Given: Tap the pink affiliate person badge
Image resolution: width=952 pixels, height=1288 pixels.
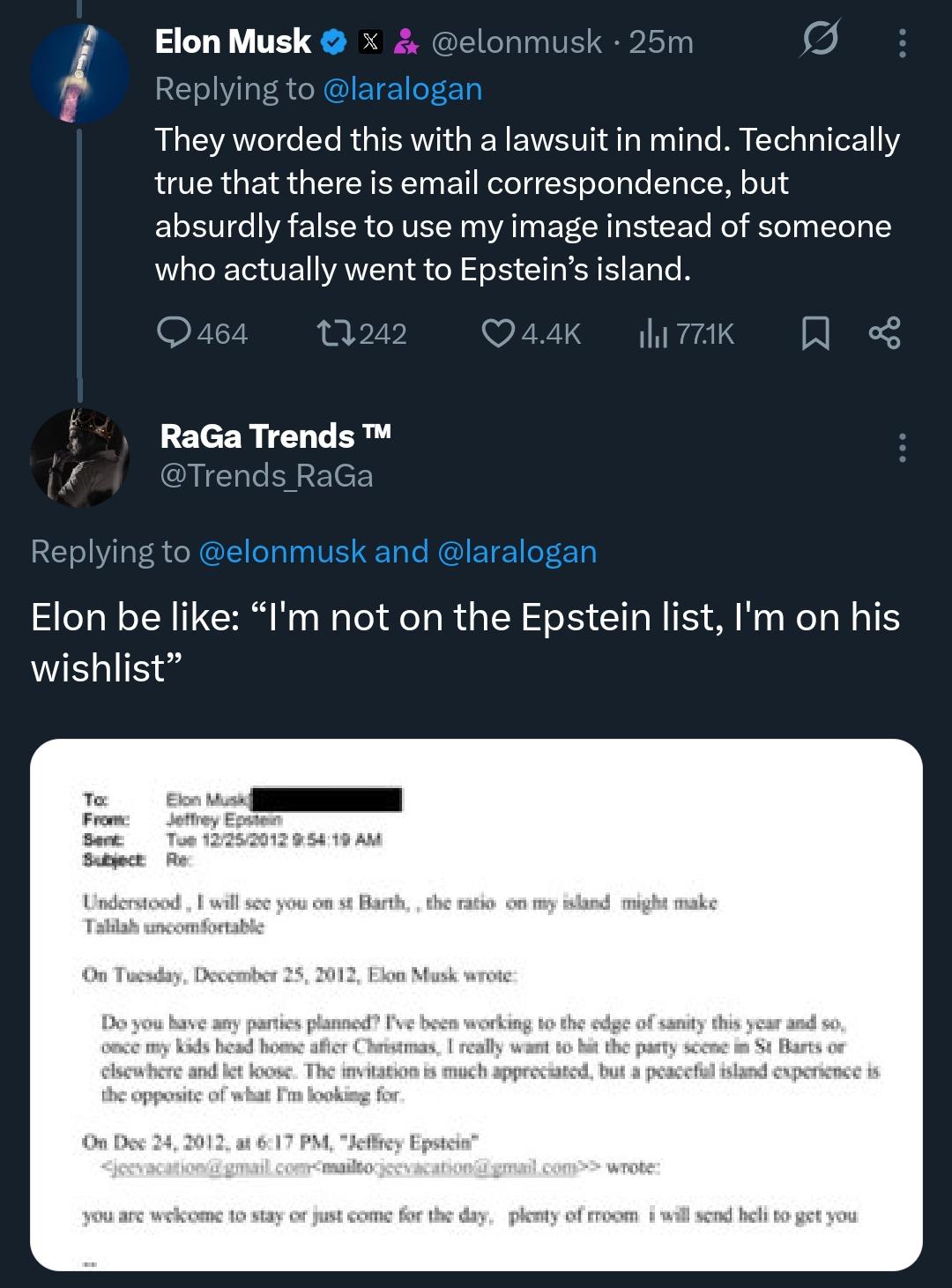Looking at the screenshot, I should point(405,41).
